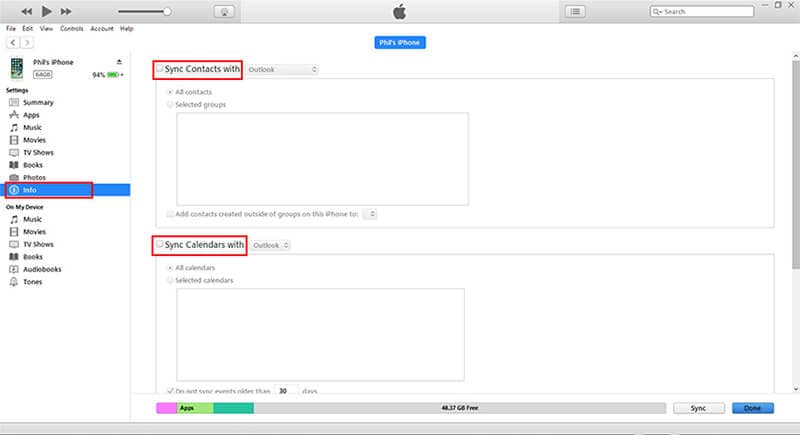Image resolution: width=800 pixels, height=435 pixels.
Task: Open Movies under Settings
Action: (34, 140)
